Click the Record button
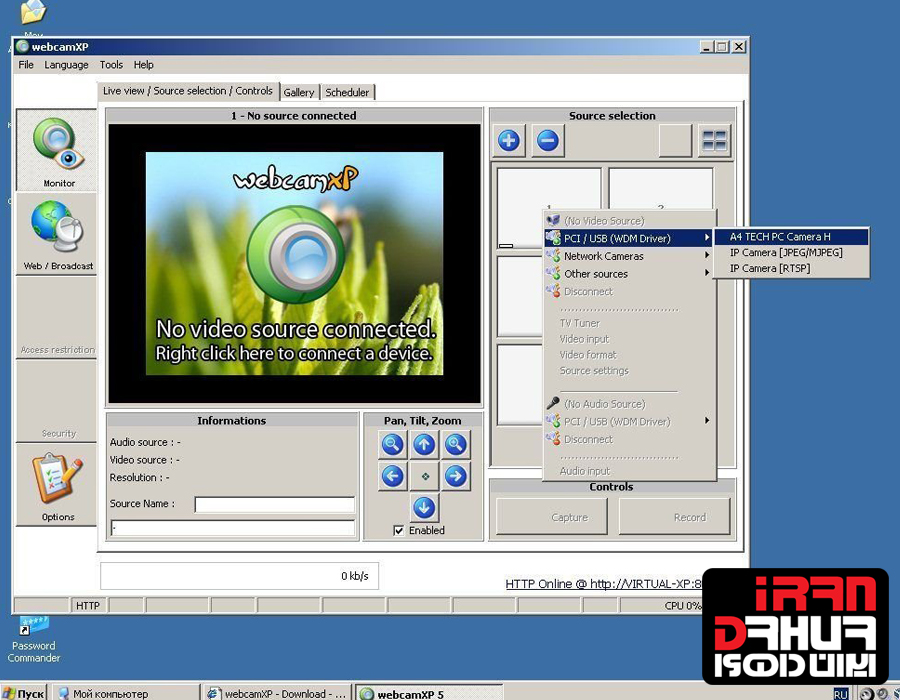This screenshot has height=700, width=900. (674, 517)
